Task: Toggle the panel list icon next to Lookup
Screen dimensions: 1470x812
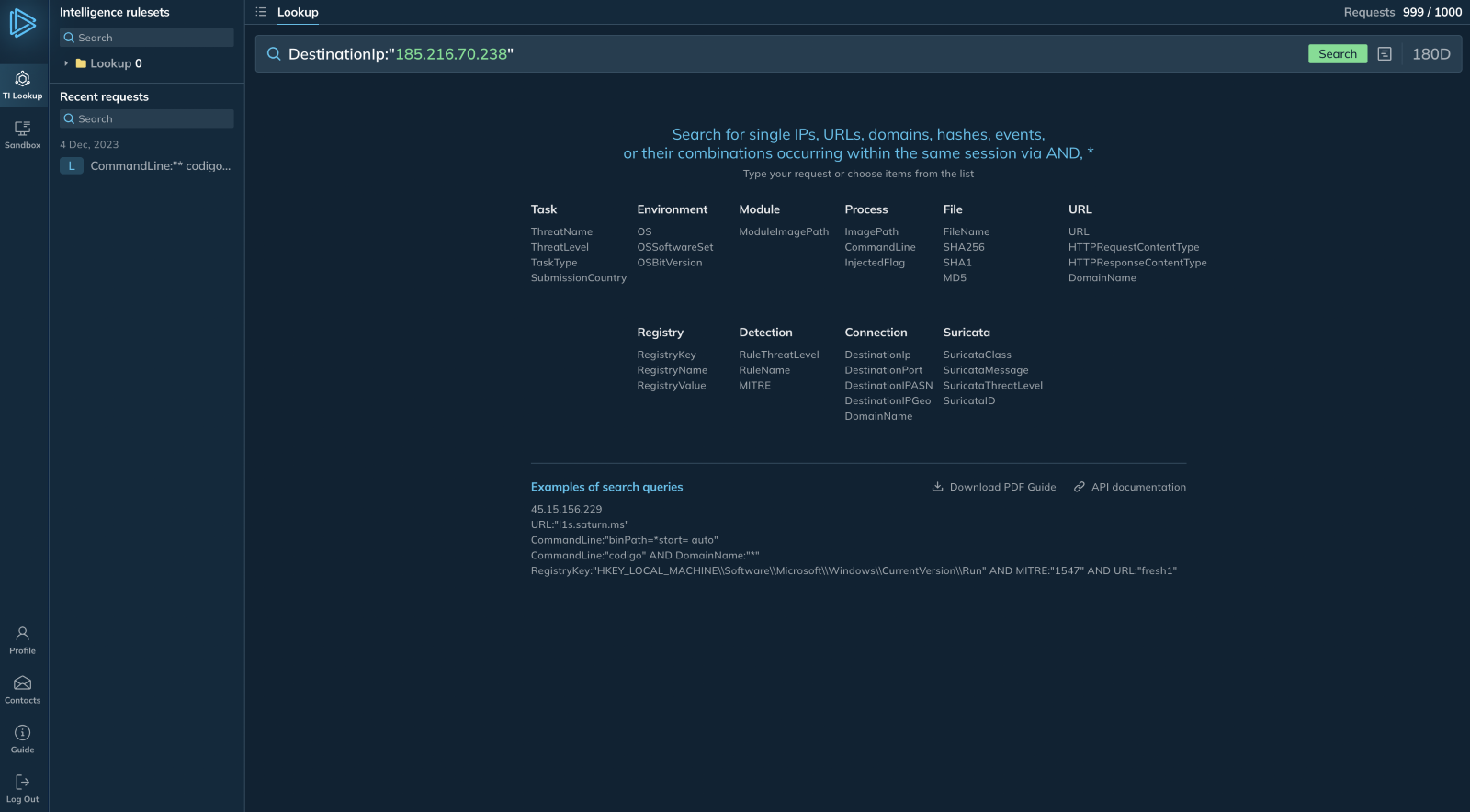Action: pos(261,12)
